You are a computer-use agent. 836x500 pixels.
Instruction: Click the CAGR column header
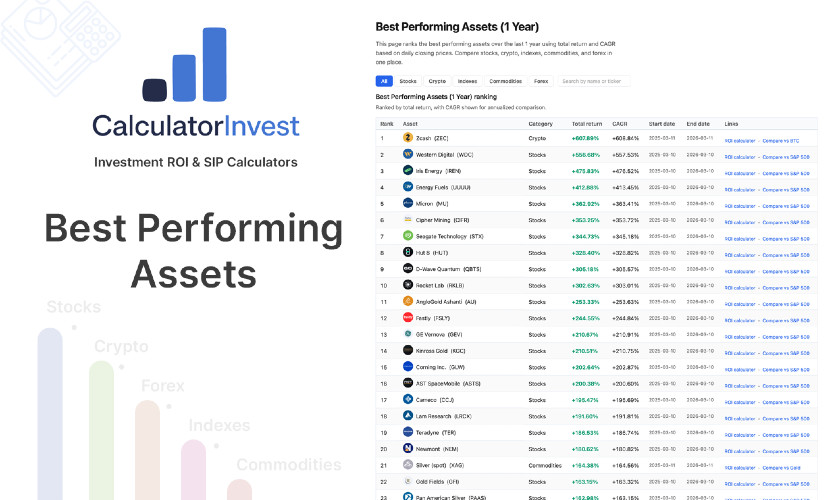tap(620, 124)
